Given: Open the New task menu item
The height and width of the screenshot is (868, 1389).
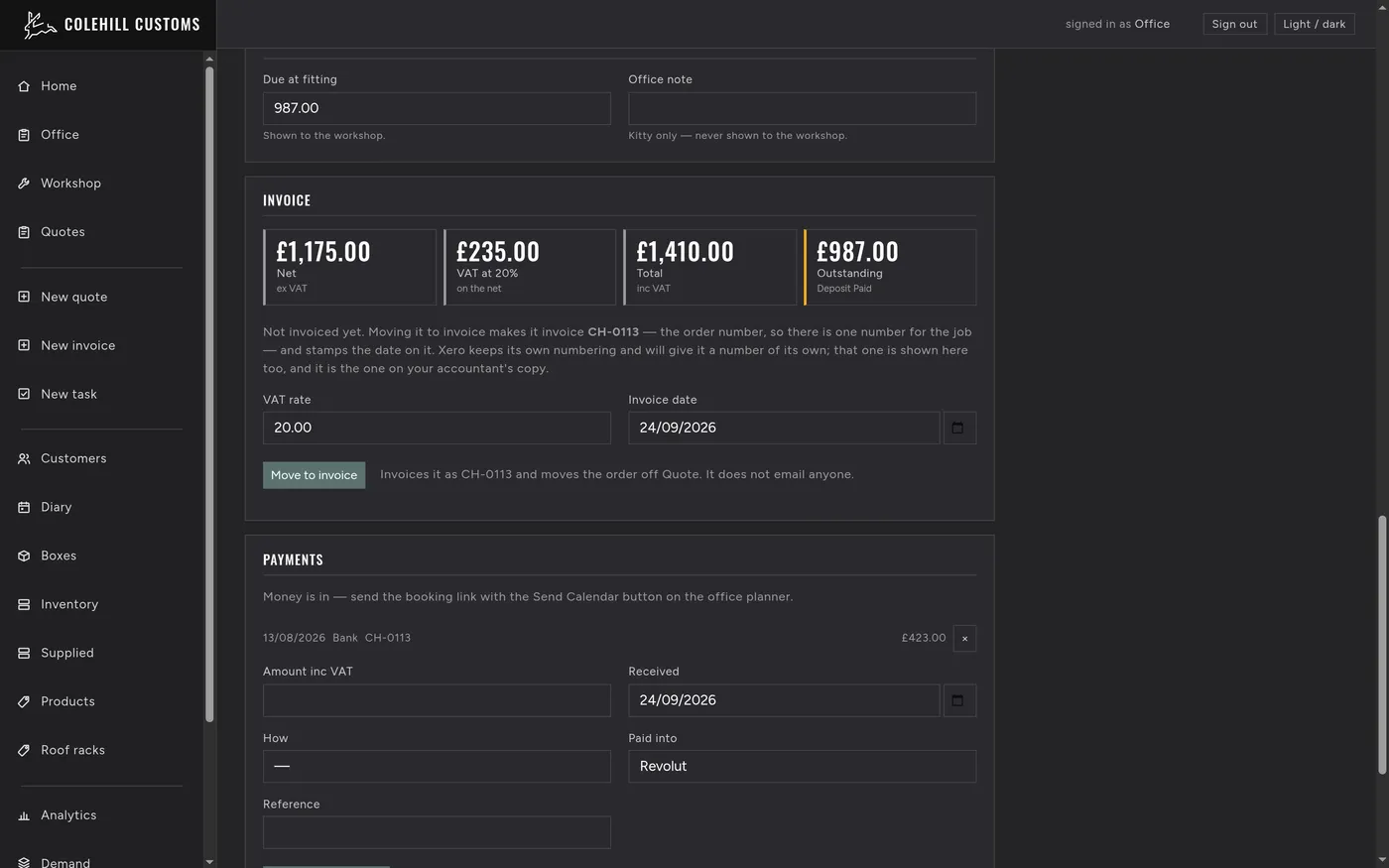Looking at the screenshot, I should click(x=68, y=394).
